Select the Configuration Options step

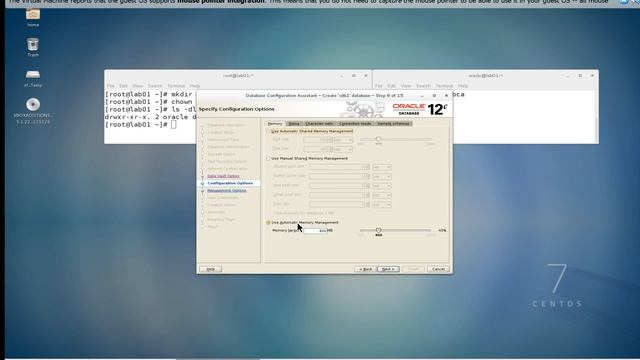[230, 183]
